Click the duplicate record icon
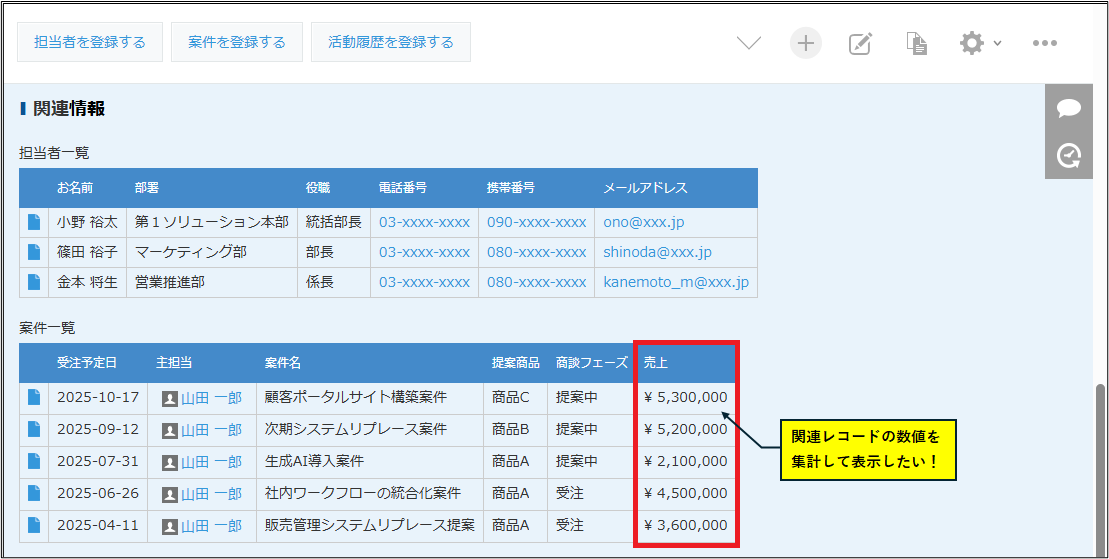This screenshot has height=559, width=1109. pyautogui.click(x=916, y=43)
